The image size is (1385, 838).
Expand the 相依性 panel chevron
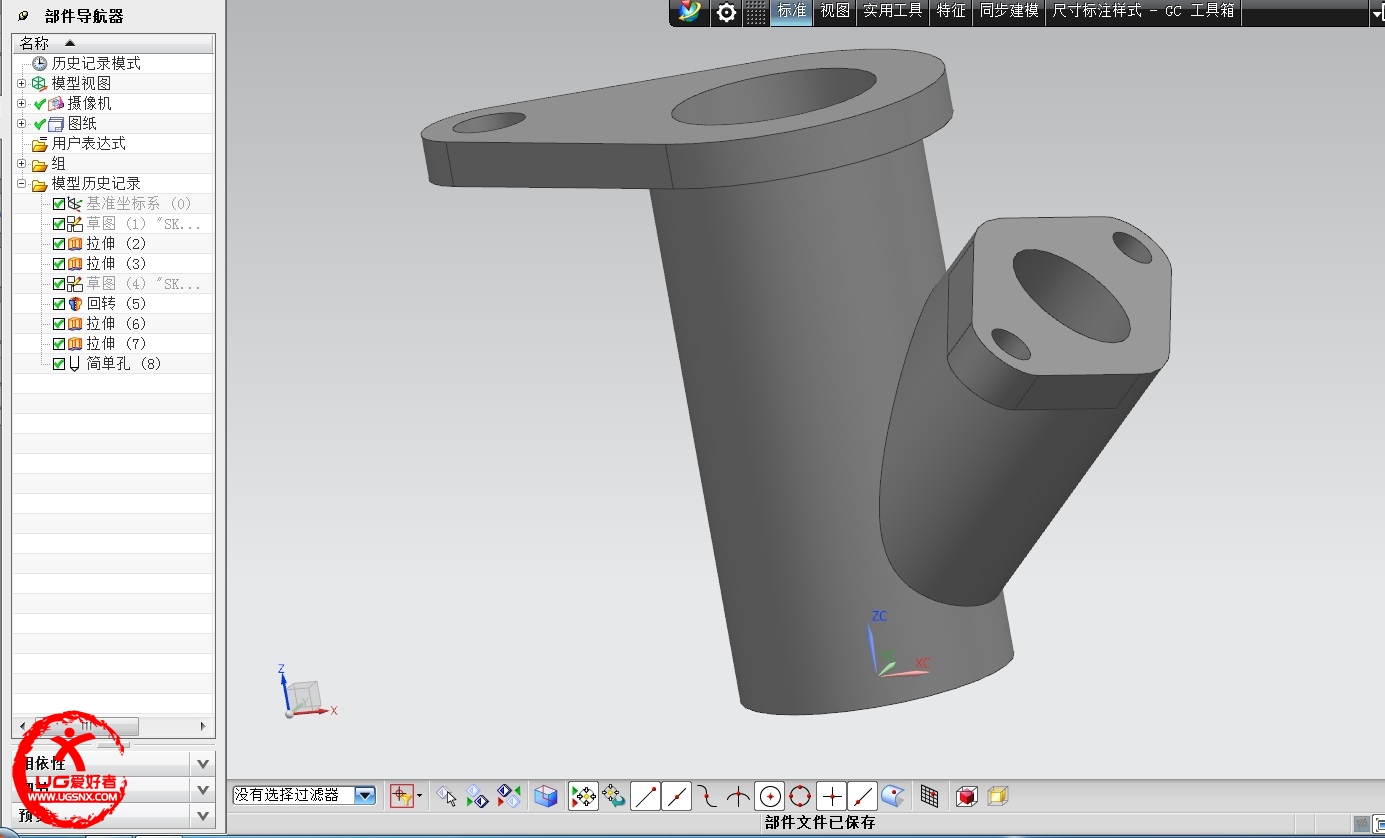pos(203,764)
